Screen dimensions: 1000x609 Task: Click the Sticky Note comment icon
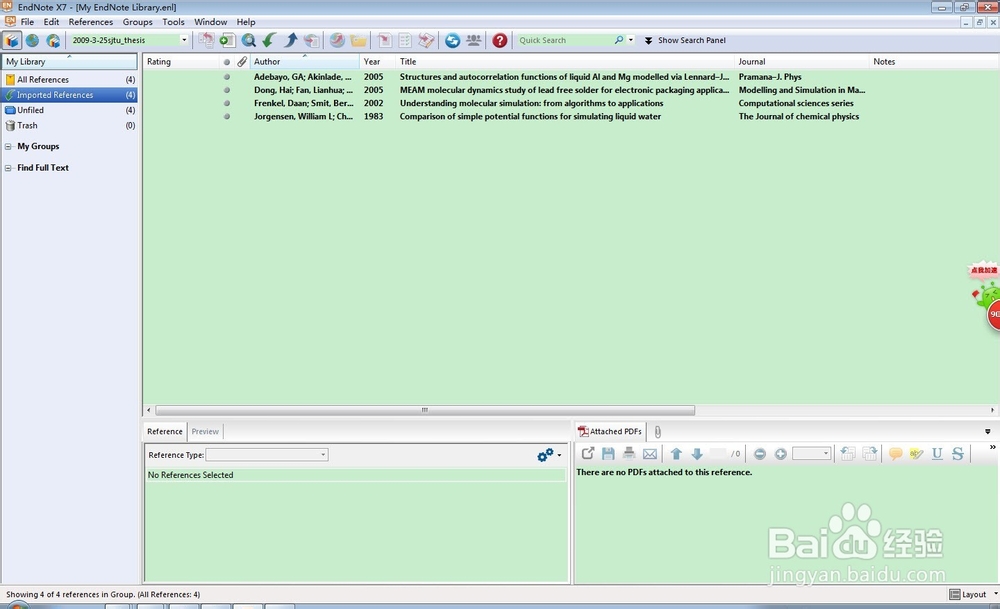(895, 453)
